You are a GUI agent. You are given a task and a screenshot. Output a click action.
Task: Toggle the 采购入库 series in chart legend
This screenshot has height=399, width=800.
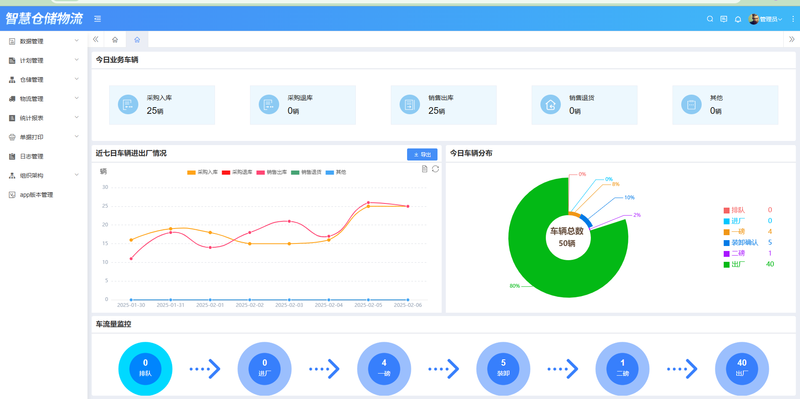(203, 172)
